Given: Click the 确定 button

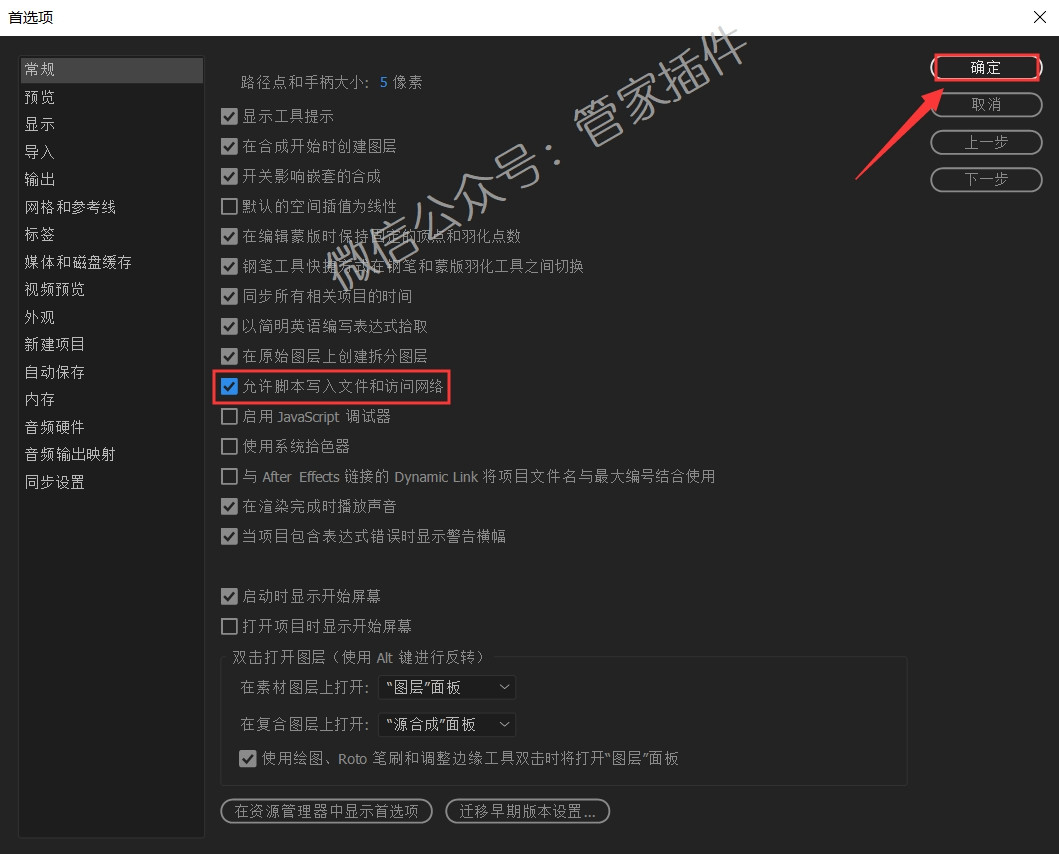Looking at the screenshot, I should coord(986,68).
